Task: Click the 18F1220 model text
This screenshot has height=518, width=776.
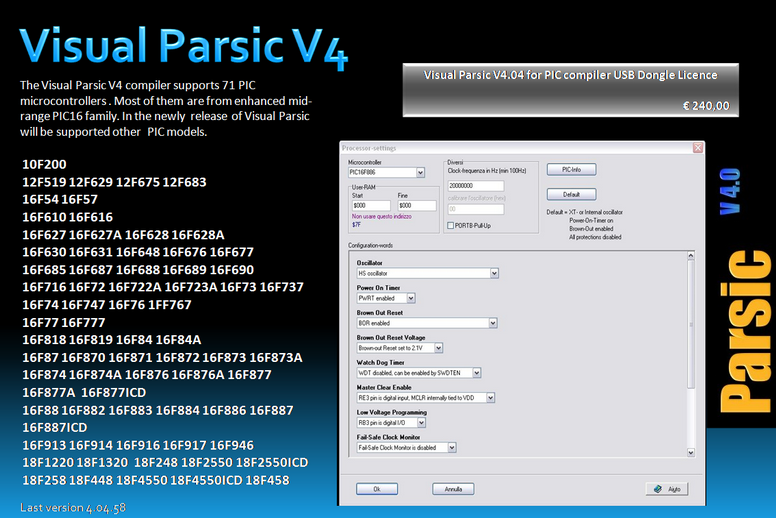Action: 48,463
